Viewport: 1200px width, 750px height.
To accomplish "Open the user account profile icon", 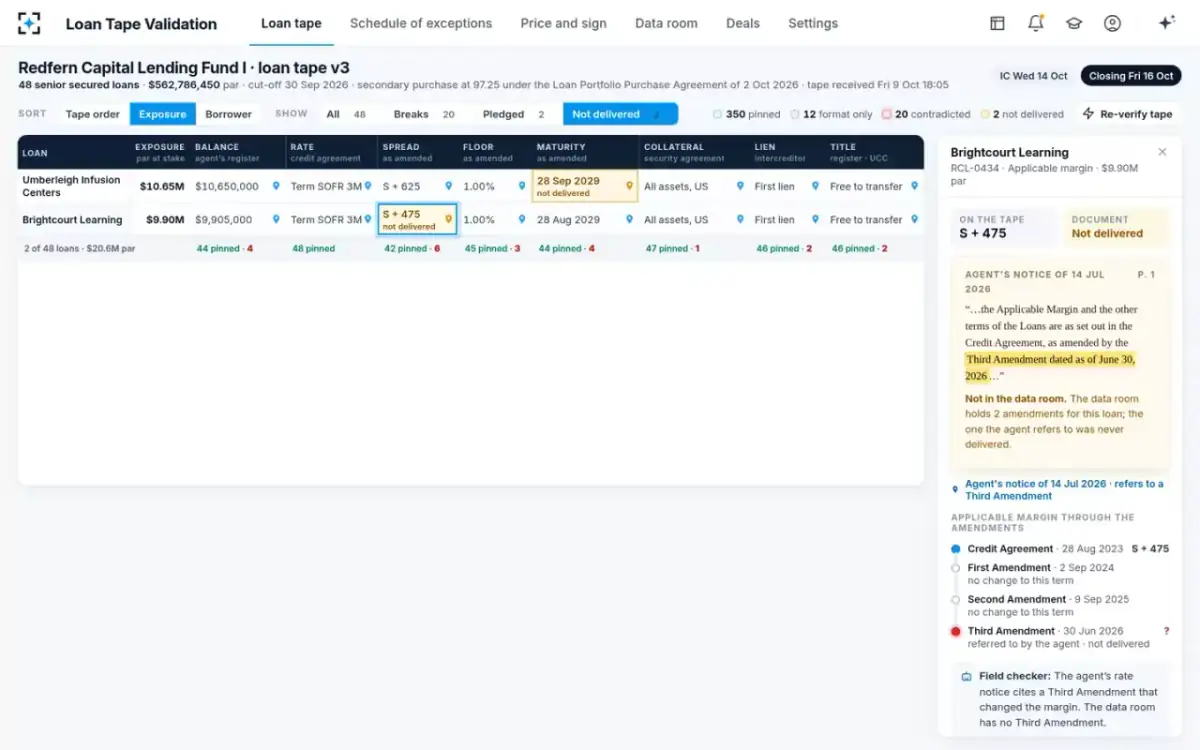I will pos(1112,23).
